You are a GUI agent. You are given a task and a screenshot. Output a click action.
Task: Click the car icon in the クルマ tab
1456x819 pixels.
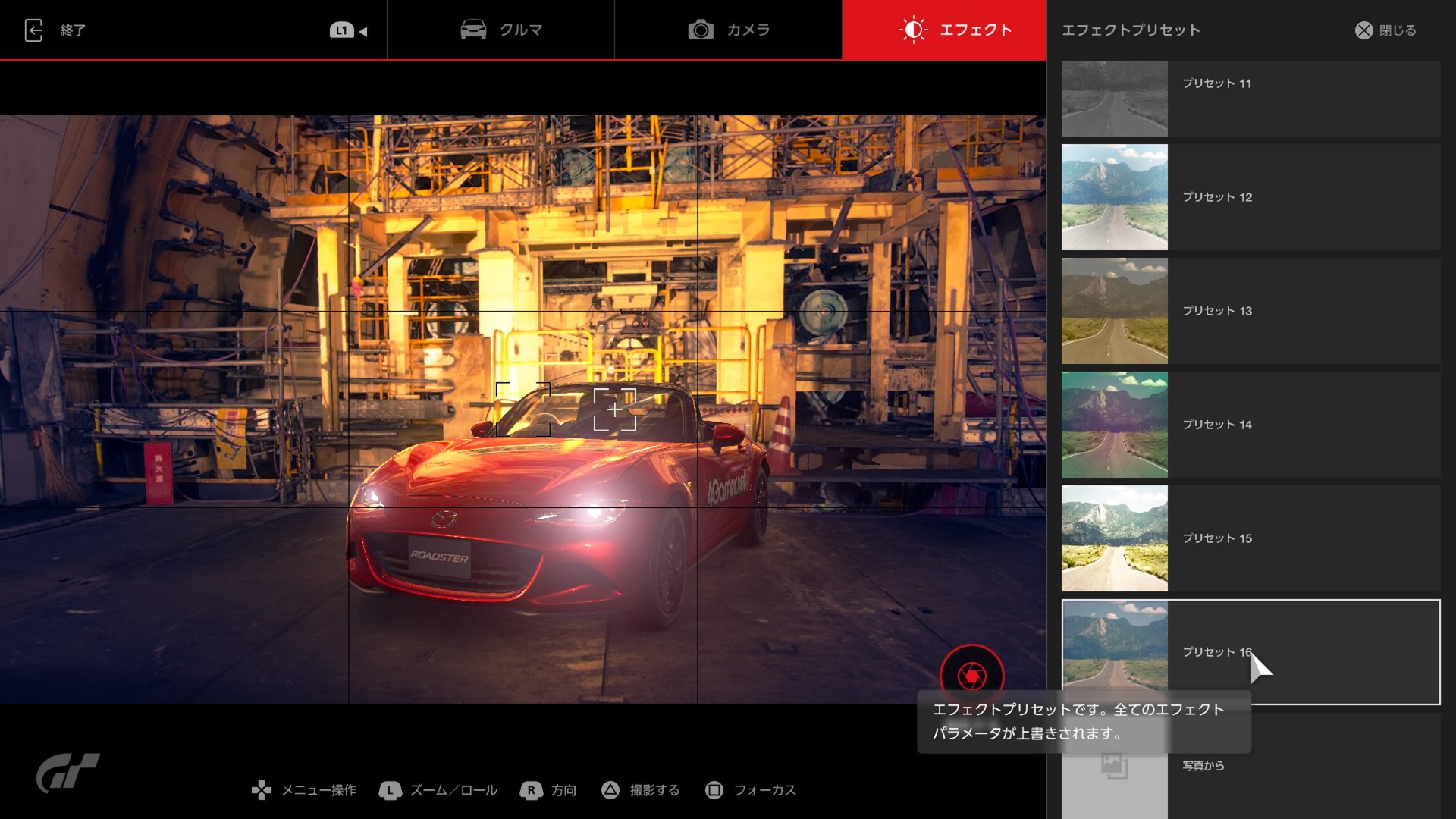tap(473, 30)
